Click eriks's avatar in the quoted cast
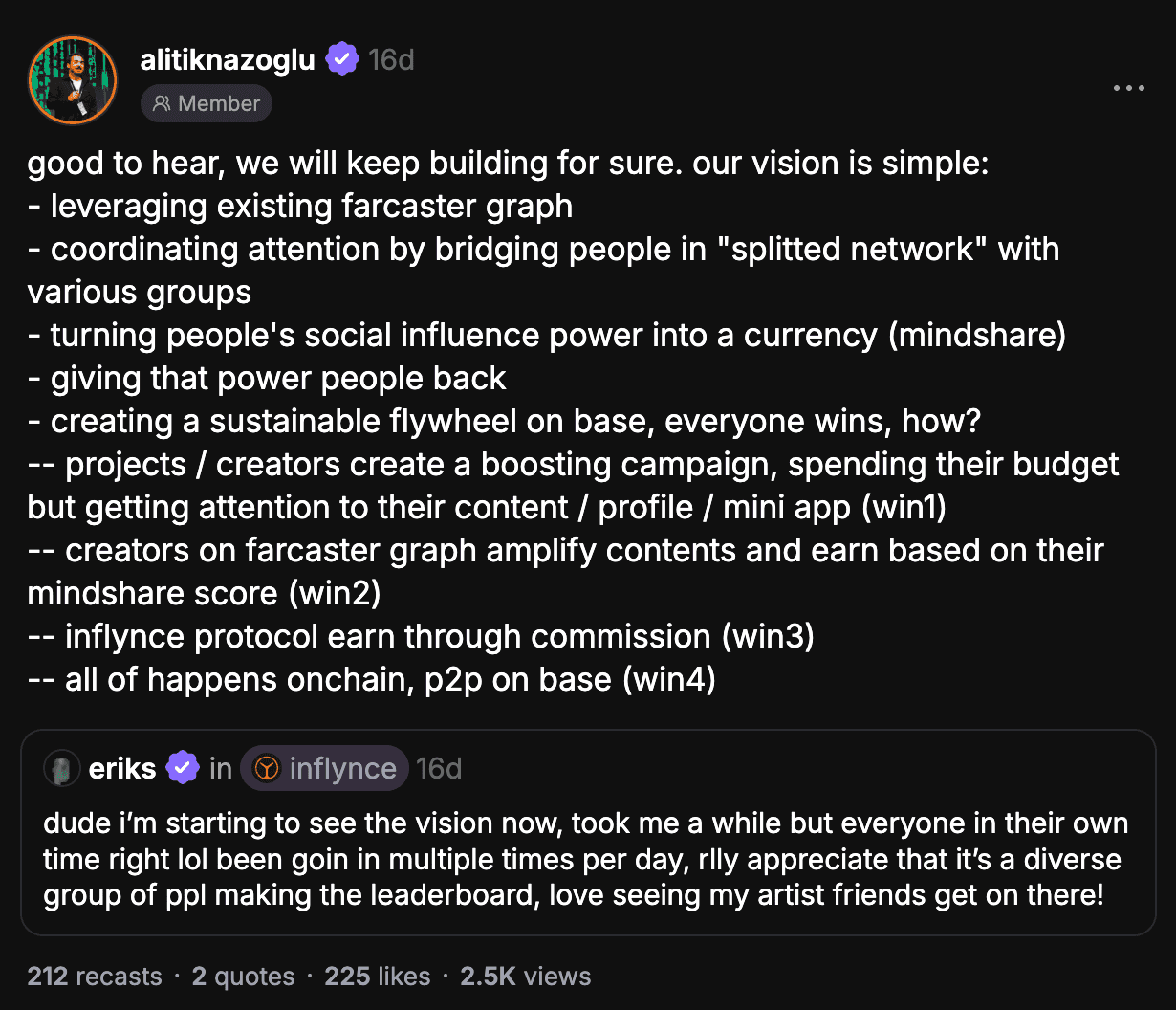This screenshot has height=1010, width=1176. coord(61,767)
